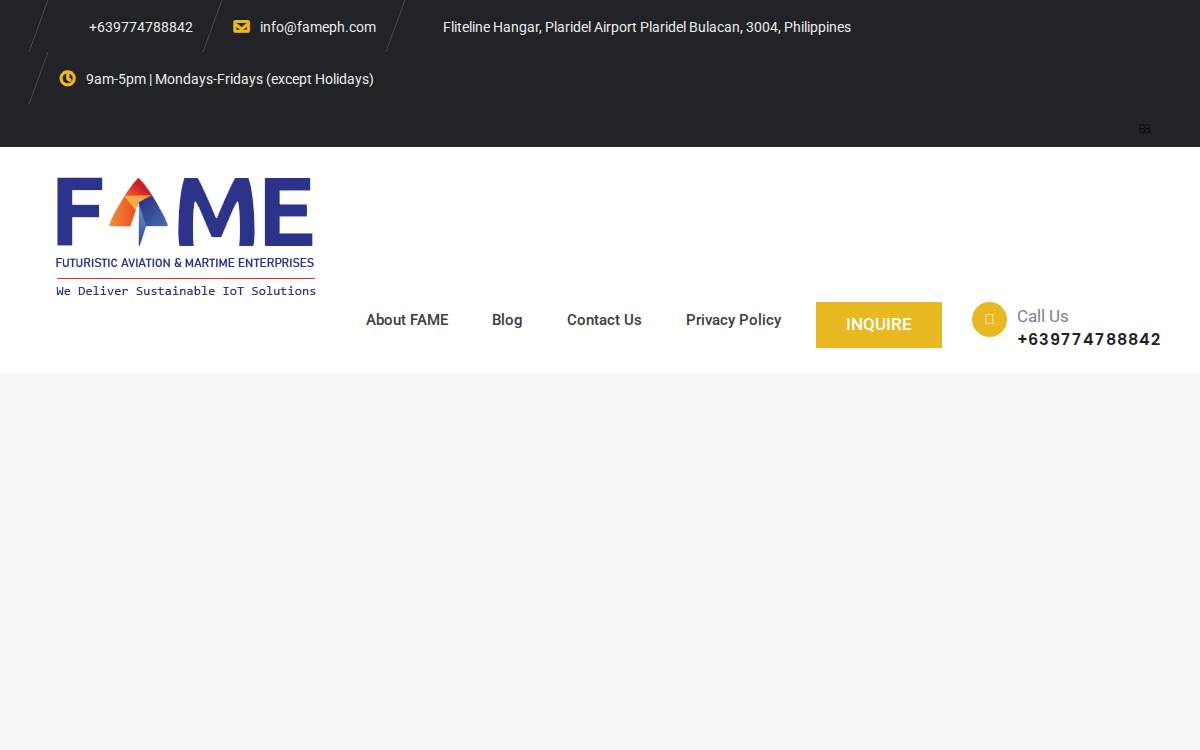This screenshot has width=1200, height=750.
Task: Open the About FAME menu item
Action: click(x=407, y=320)
